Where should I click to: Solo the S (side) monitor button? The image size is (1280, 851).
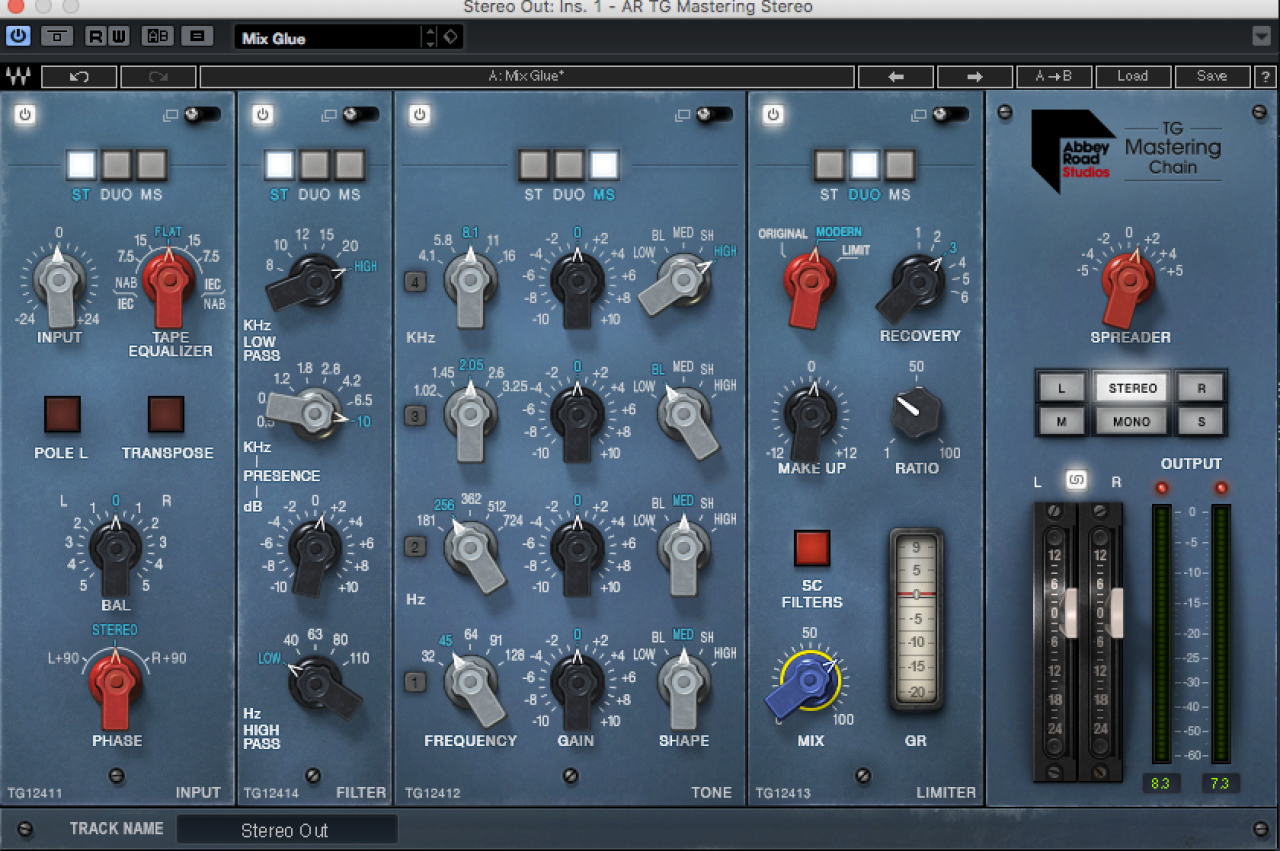tap(1200, 421)
